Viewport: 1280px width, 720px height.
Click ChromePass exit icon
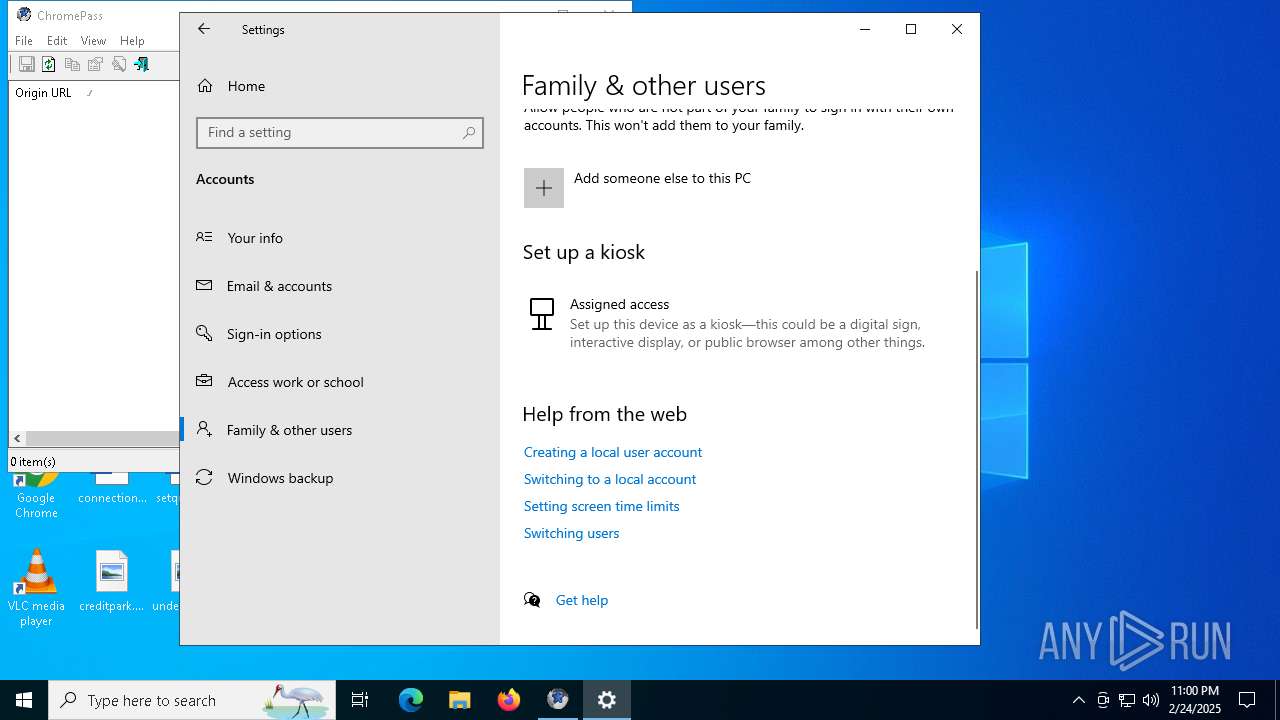tap(141, 64)
